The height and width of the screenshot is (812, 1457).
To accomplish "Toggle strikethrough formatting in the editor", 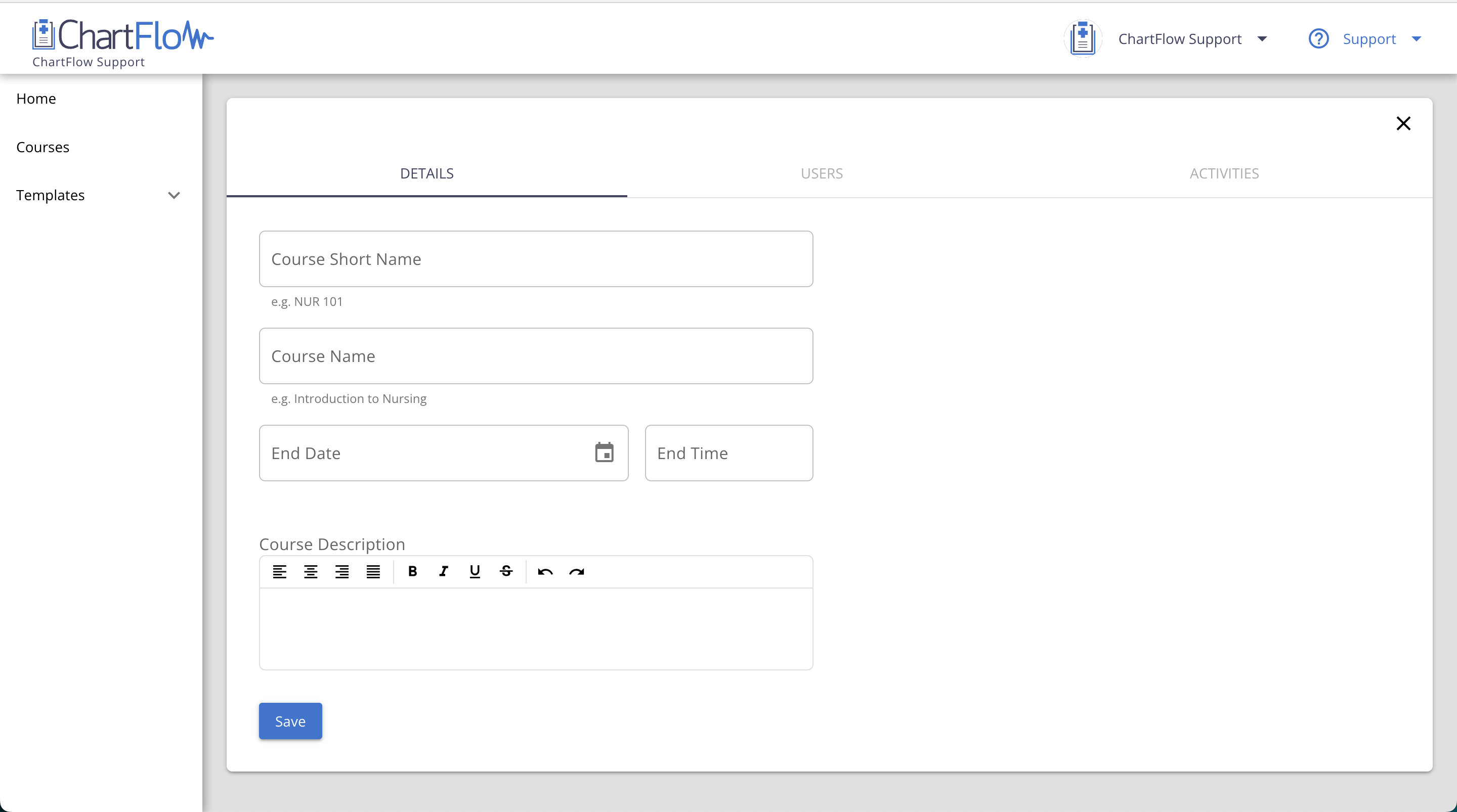I will click(x=506, y=572).
